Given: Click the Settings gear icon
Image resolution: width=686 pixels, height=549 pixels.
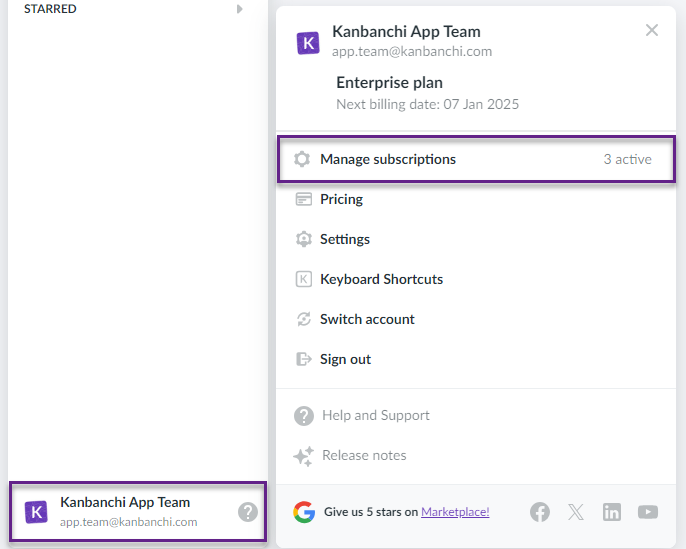Looking at the screenshot, I should 304,239.
